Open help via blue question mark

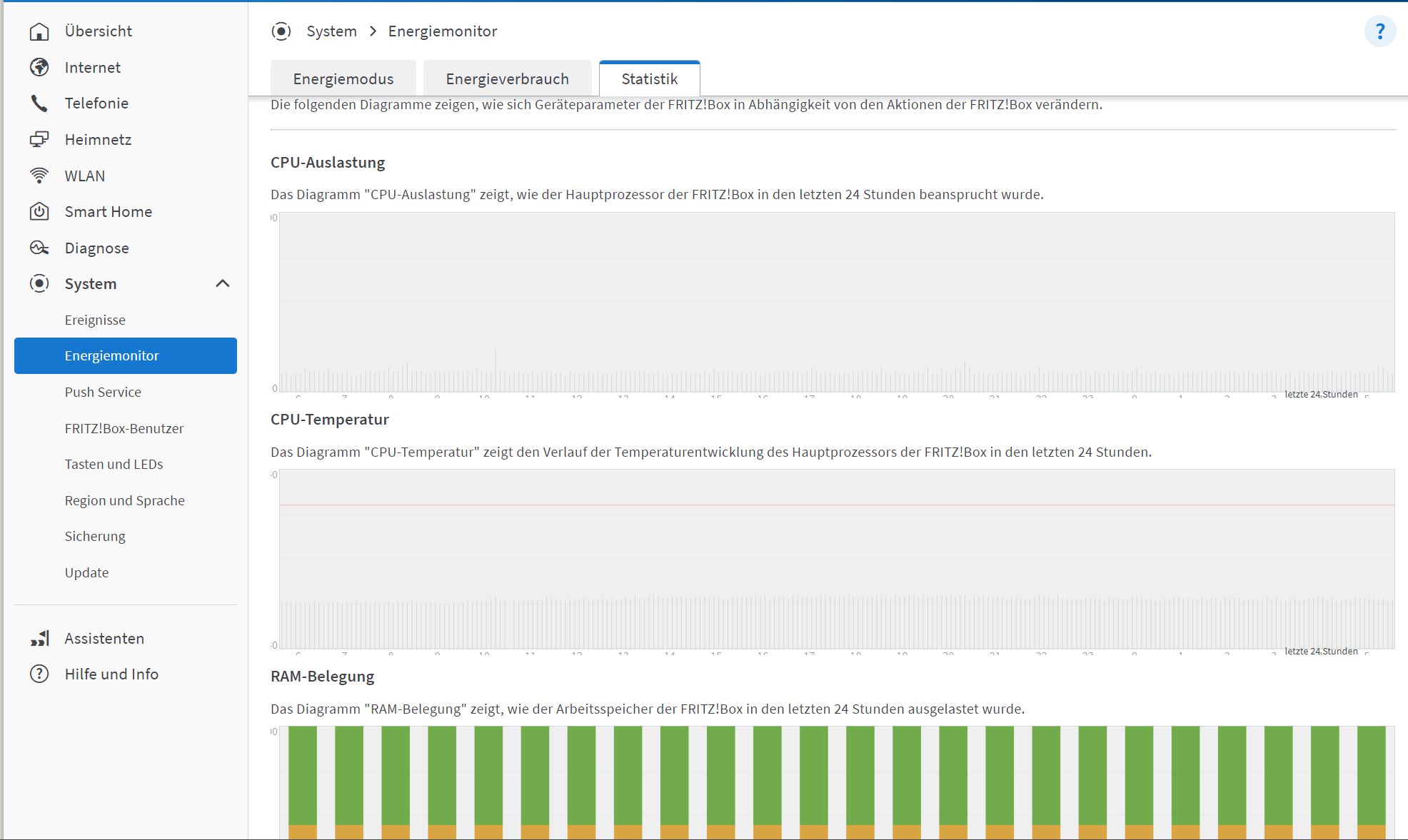(x=1379, y=31)
